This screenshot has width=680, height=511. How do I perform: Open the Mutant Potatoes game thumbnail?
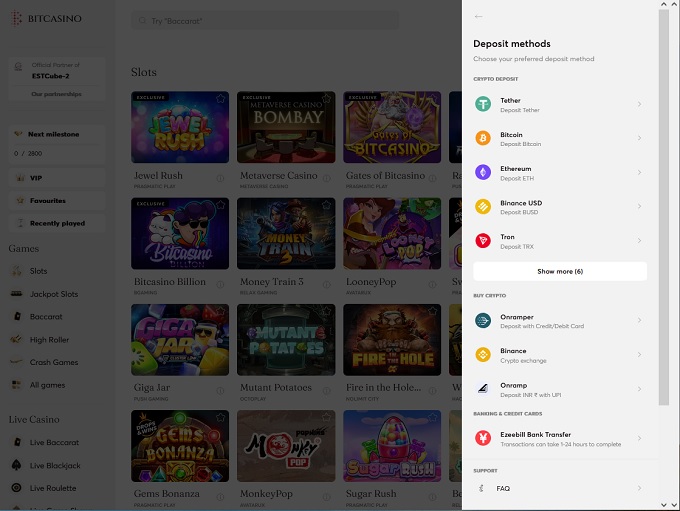tap(286, 340)
